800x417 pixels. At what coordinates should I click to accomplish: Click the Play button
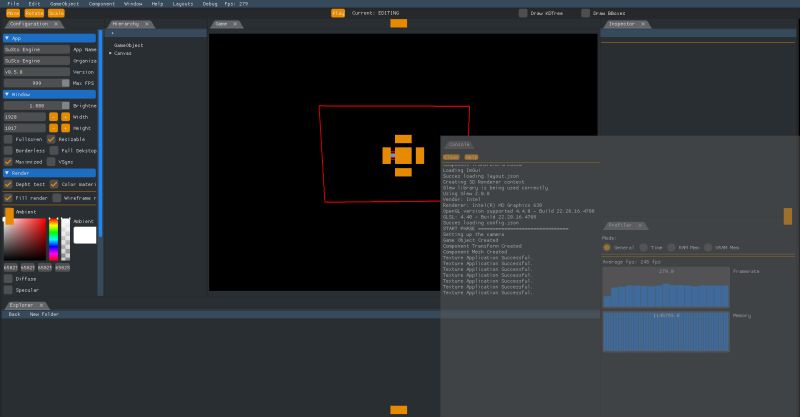(338, 13)
